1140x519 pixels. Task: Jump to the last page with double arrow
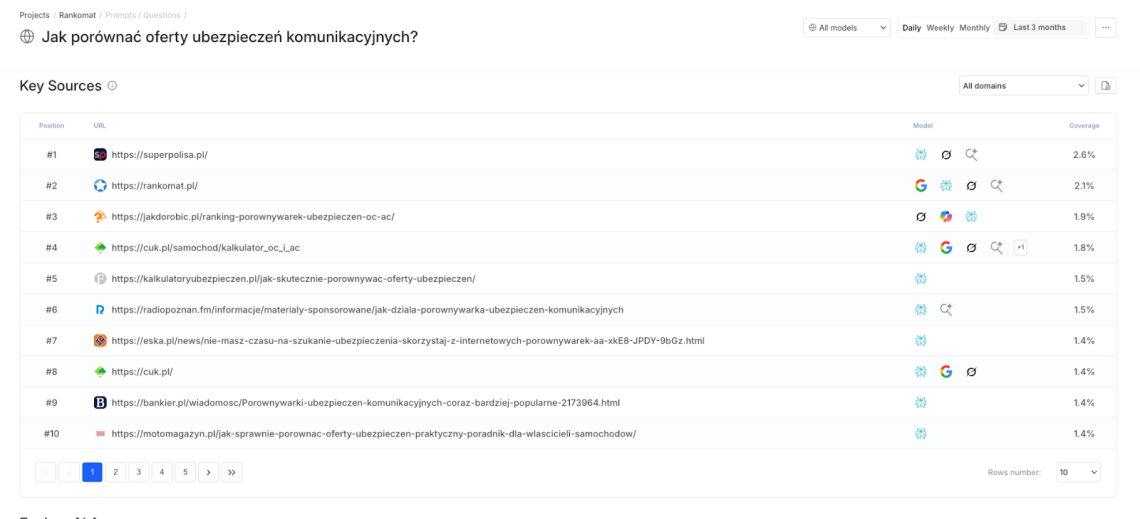pyautogui.click(x=232, y=472)
